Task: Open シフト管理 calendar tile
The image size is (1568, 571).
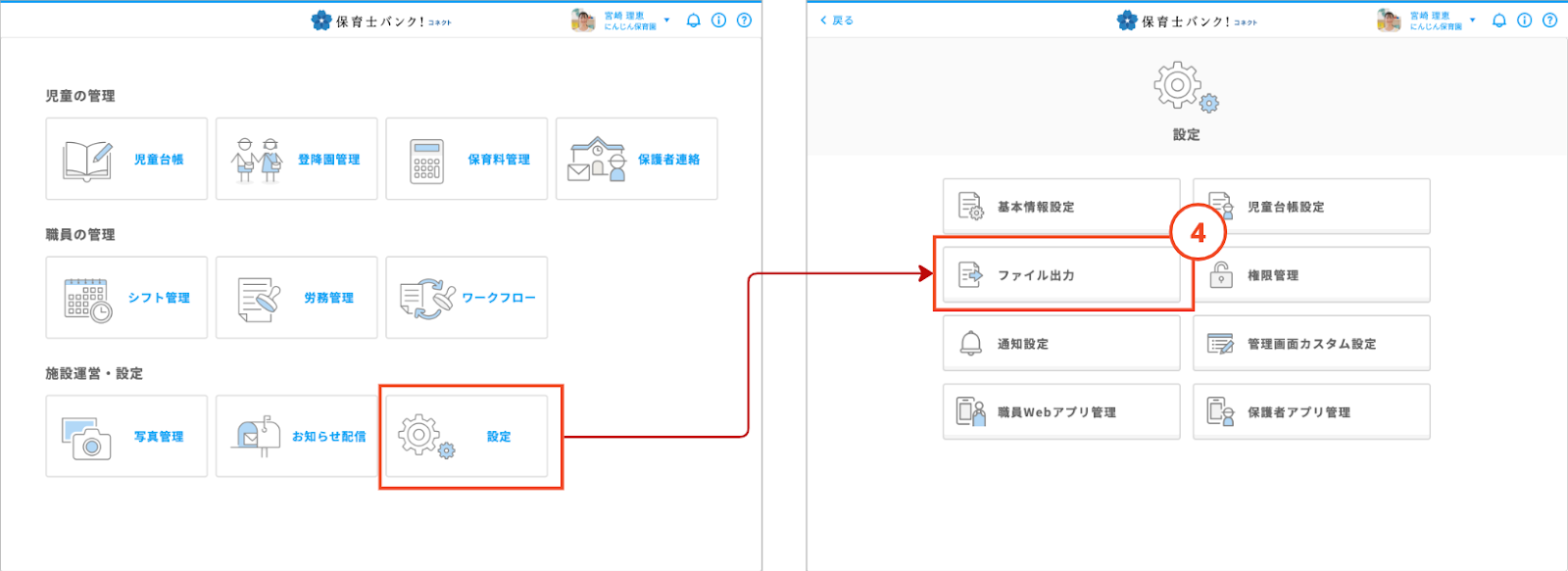Action: click(x=126, y=298)
